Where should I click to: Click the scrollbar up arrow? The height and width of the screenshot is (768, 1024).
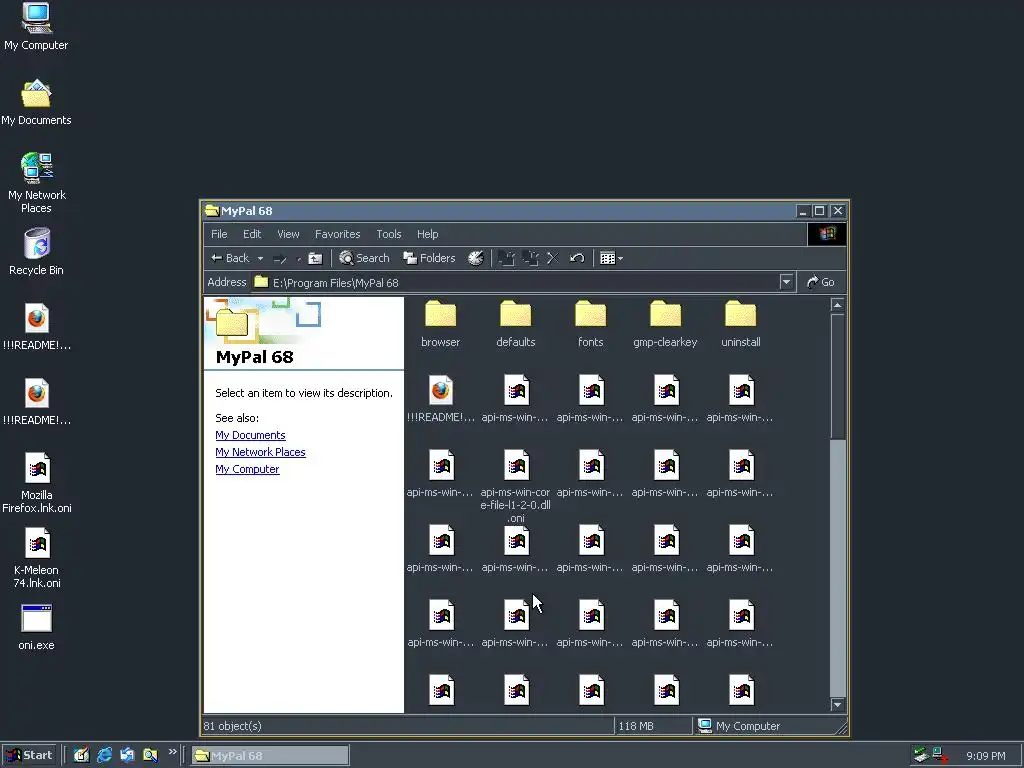coord(837,305)
